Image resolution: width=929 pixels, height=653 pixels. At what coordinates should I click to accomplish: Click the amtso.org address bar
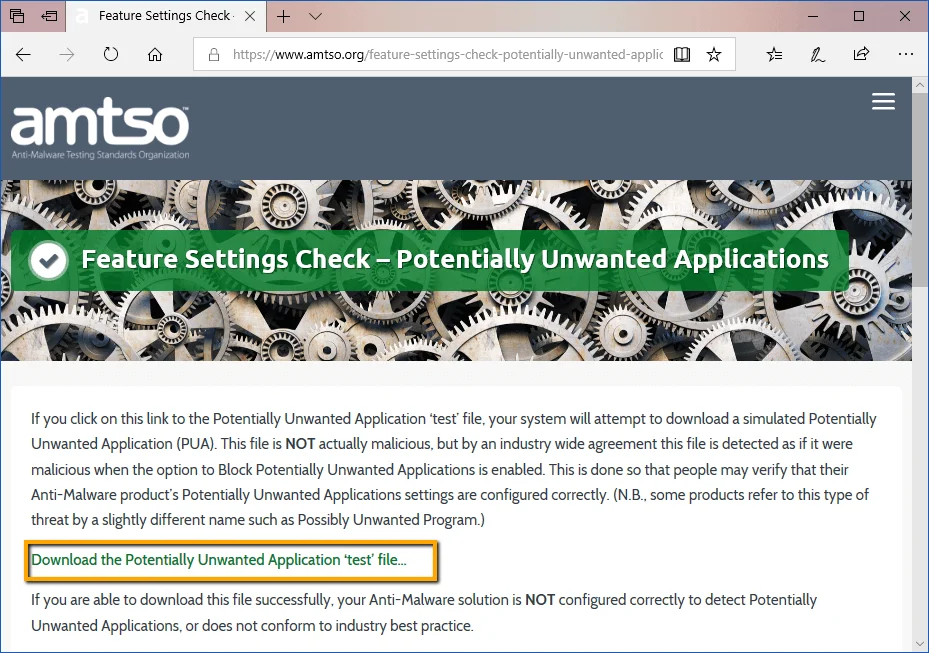[440, 55]
